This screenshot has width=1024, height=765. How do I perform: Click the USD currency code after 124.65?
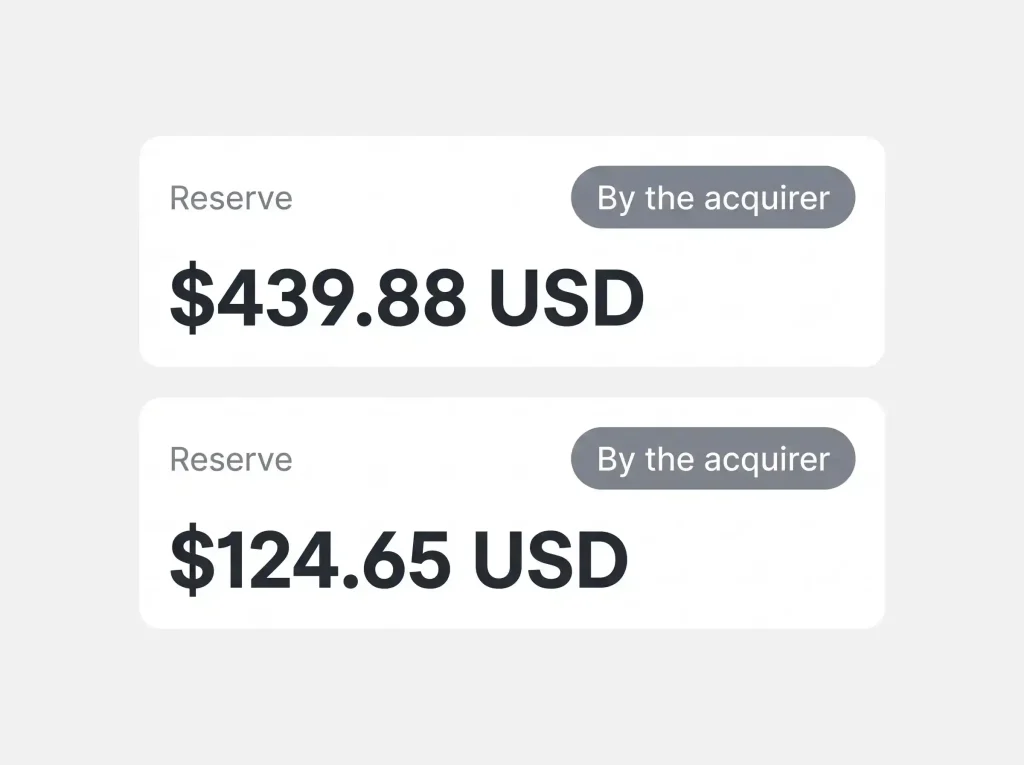pos(551,559)
